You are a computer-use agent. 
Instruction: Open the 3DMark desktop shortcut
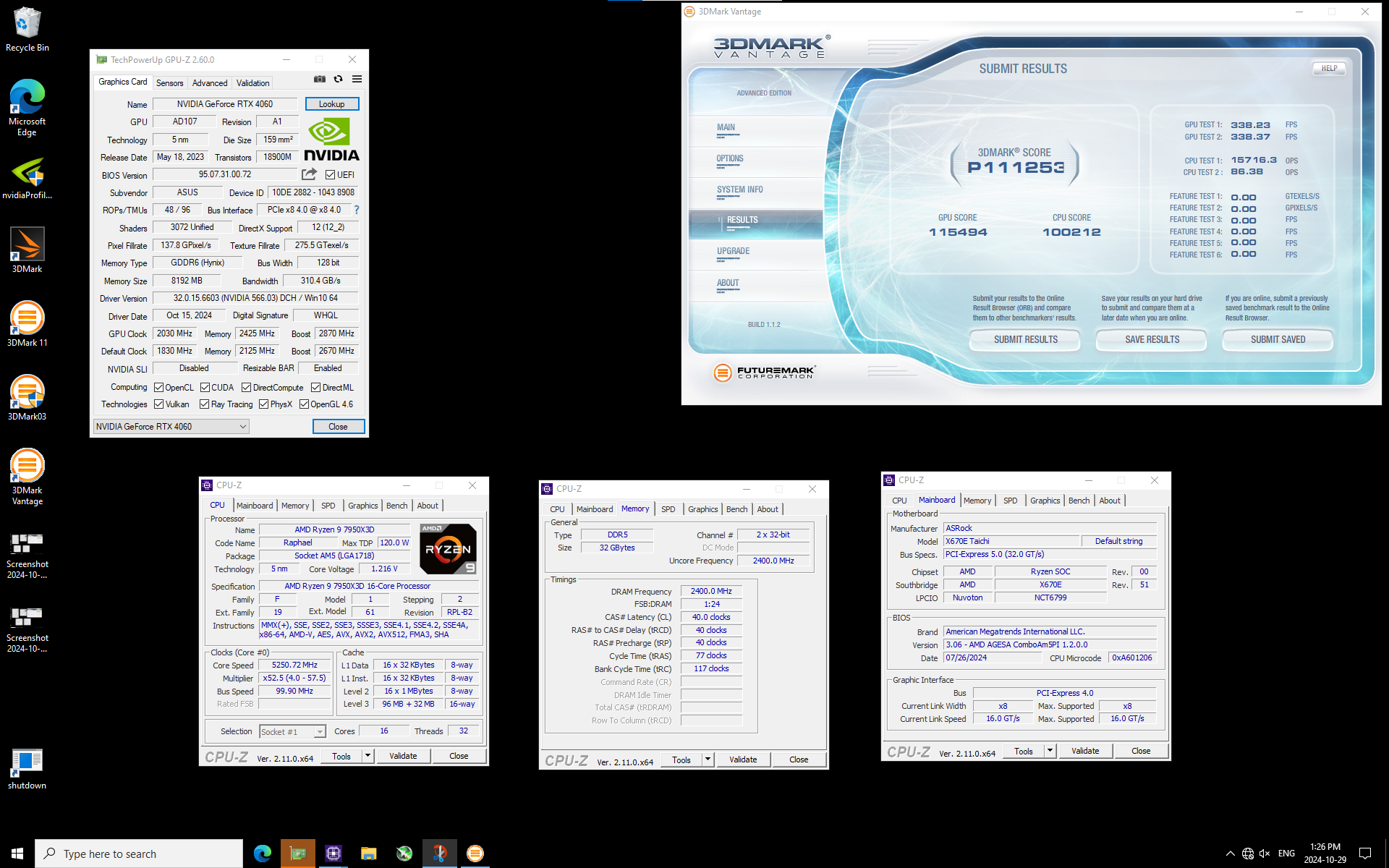pos(27,250)
